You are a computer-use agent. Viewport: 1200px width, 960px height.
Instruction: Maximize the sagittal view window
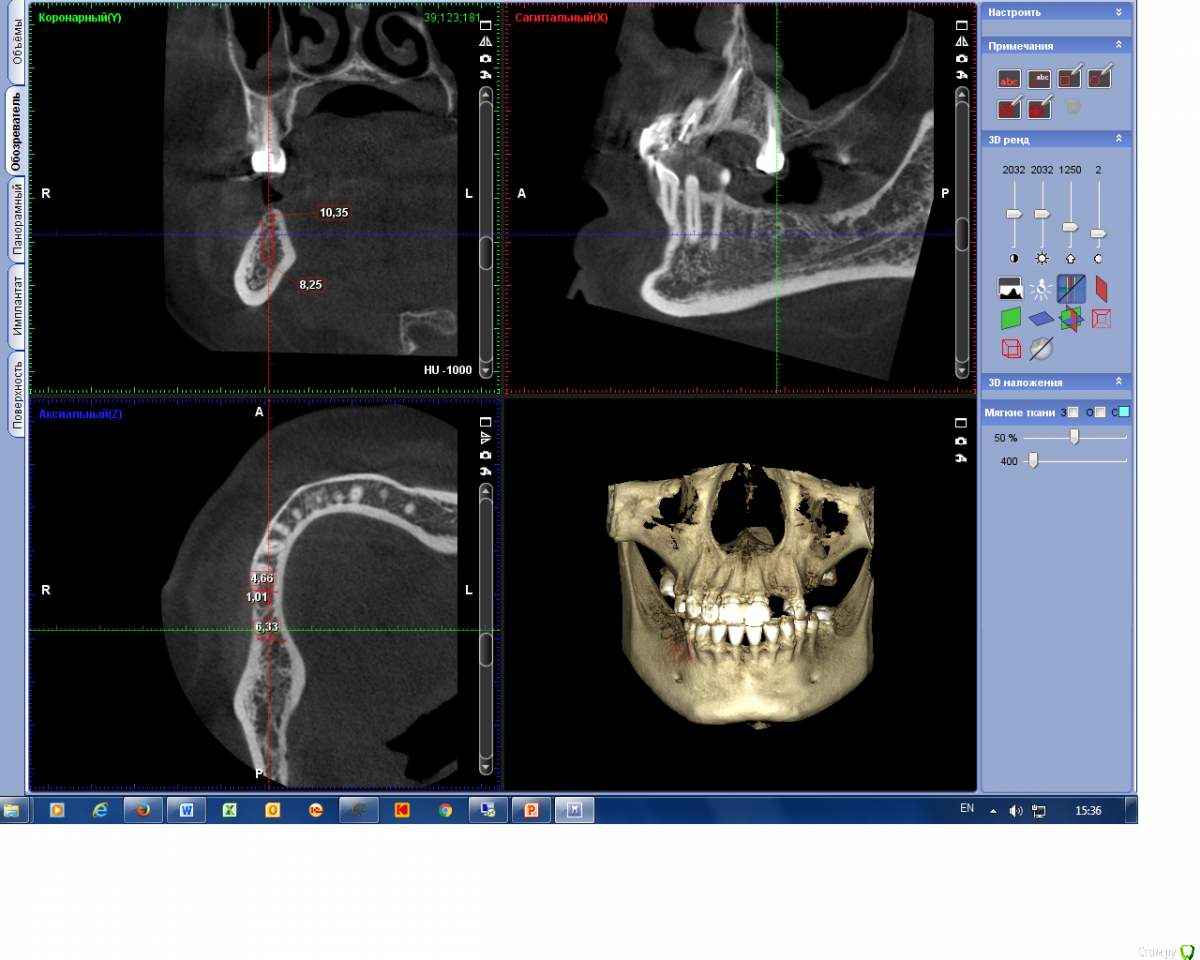[x=961, y=25]
